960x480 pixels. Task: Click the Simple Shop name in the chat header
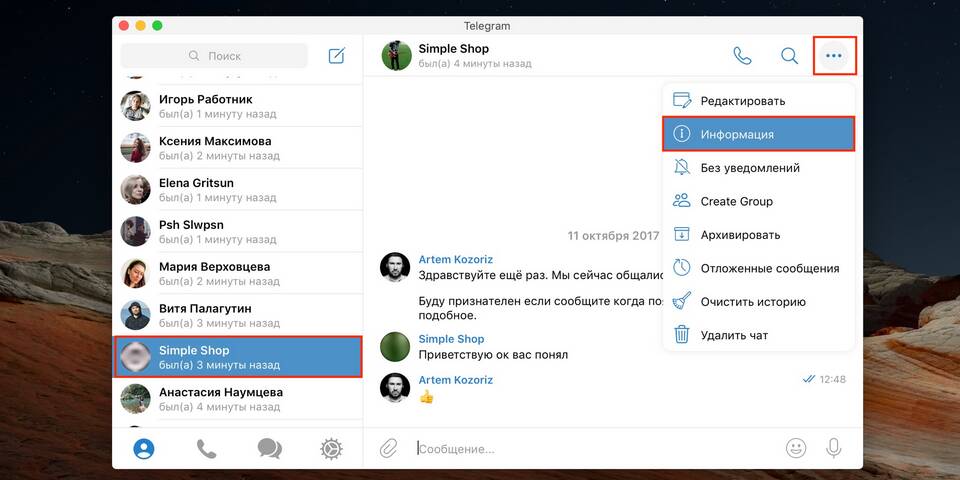[x=454, y=48]
